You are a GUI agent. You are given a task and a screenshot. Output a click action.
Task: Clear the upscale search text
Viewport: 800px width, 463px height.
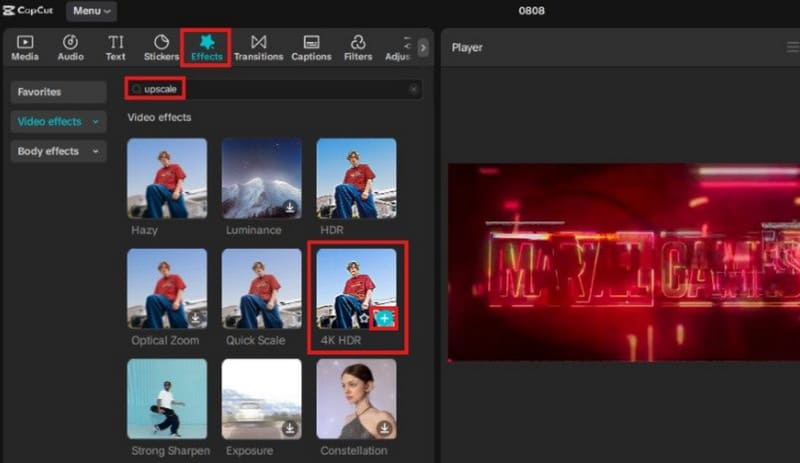(x=413, y=90)
